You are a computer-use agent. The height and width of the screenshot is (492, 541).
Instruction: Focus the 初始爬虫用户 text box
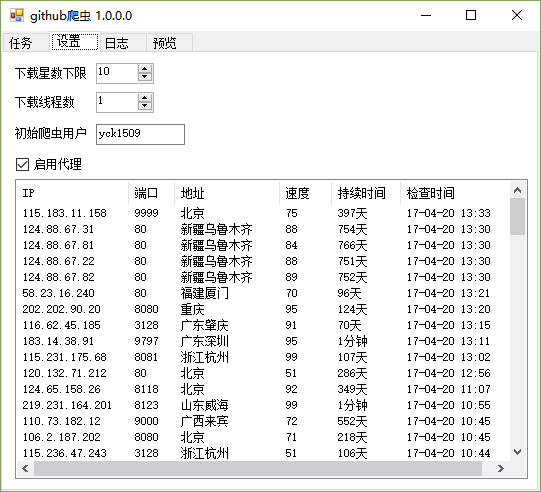point(140,134)
